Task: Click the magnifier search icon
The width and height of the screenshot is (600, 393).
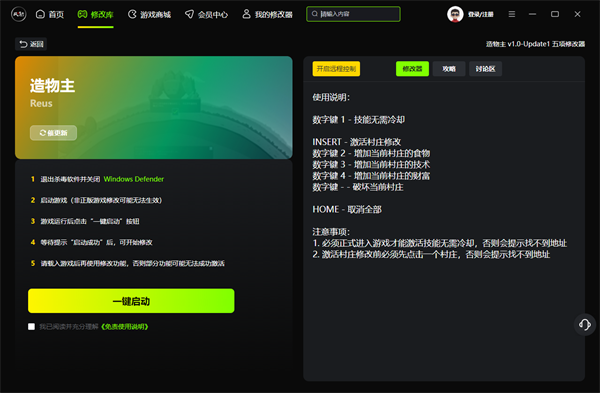Action: (315, 14)
